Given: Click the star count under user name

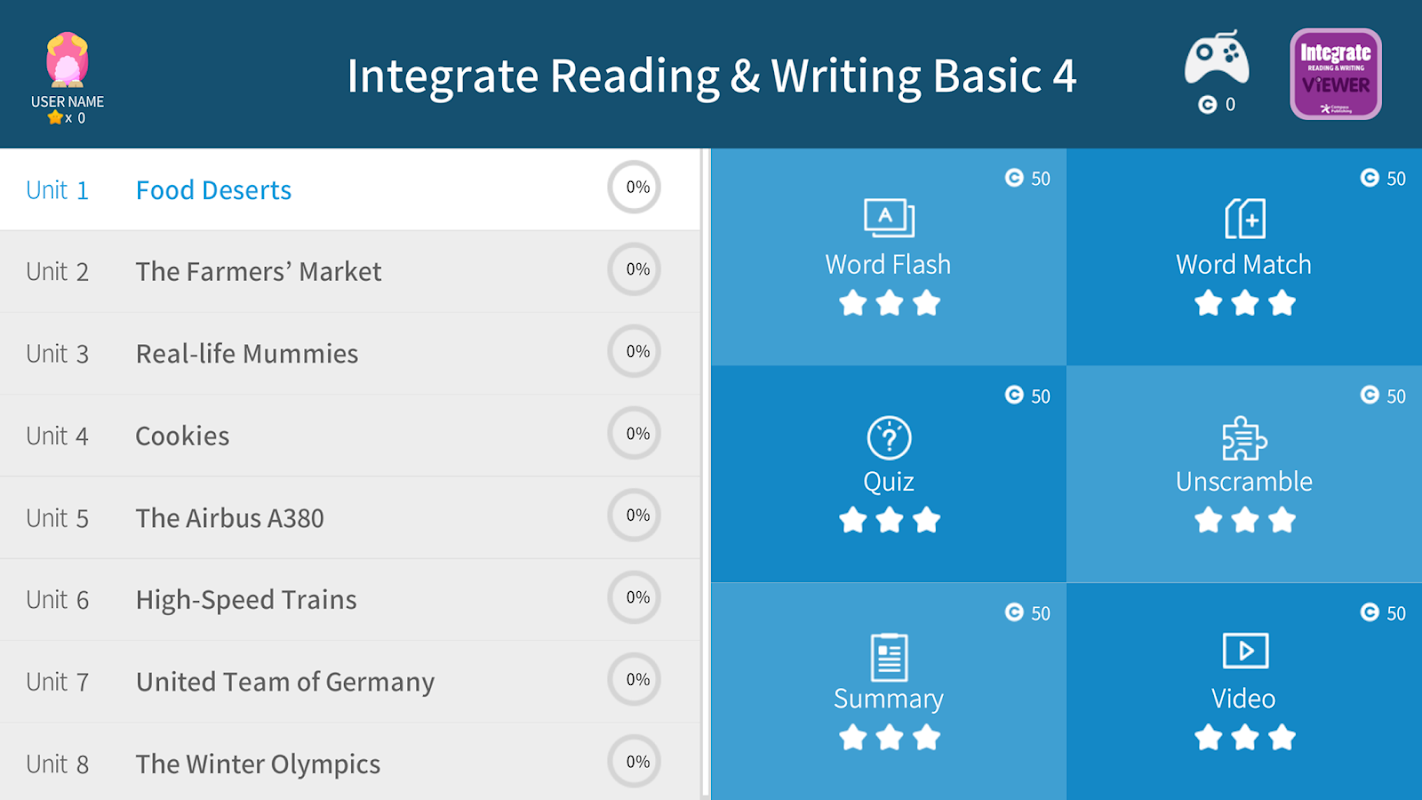Looking at the screenshot, I should [x=67, y=118].
